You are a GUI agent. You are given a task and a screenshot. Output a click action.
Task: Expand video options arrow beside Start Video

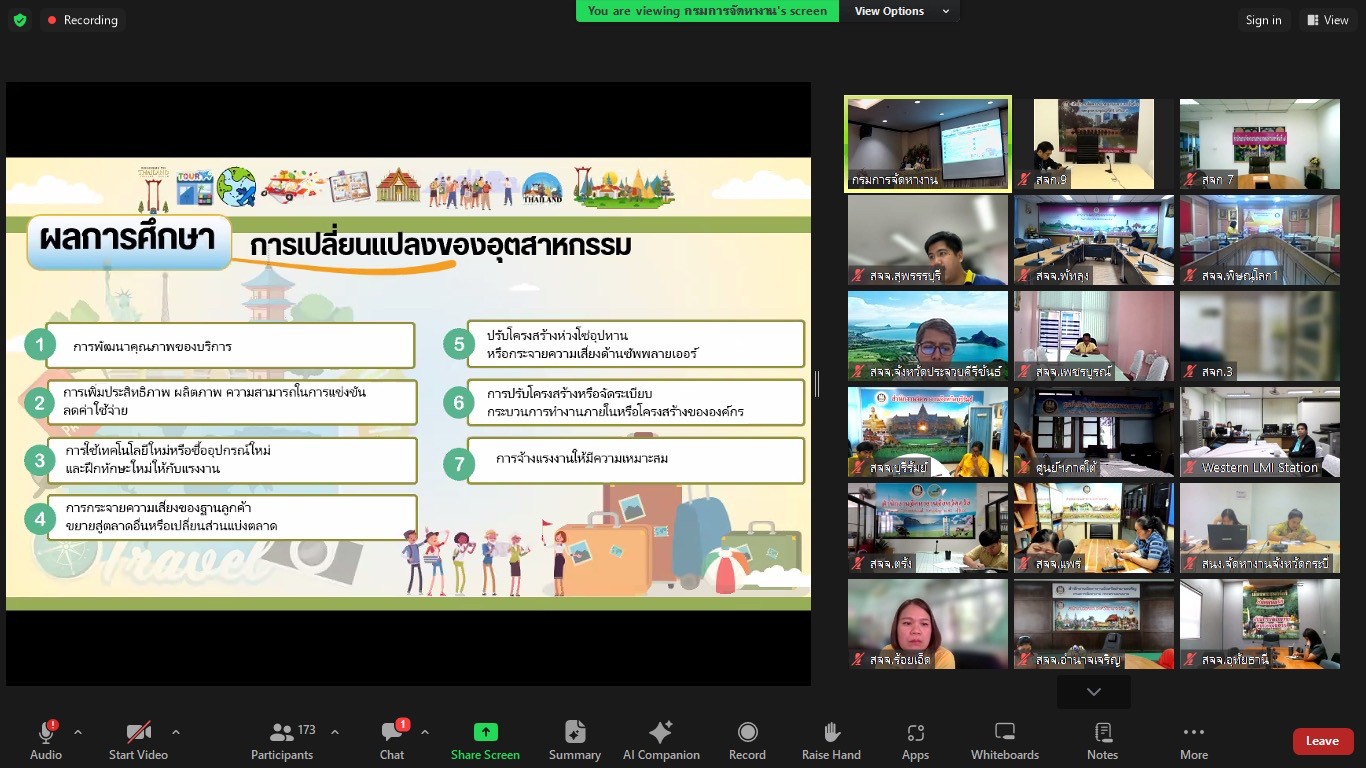pos(176,732)
